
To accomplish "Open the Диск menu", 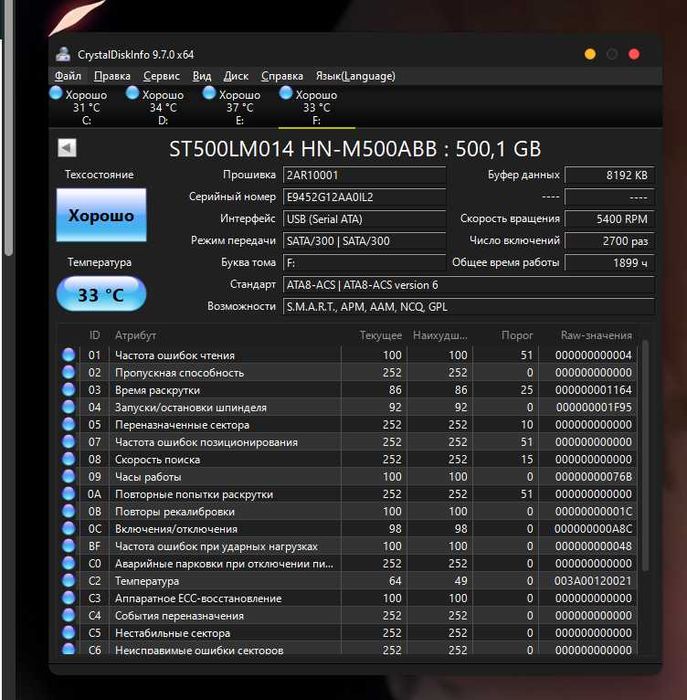I will pyautogui.click(x=236, y=76).
